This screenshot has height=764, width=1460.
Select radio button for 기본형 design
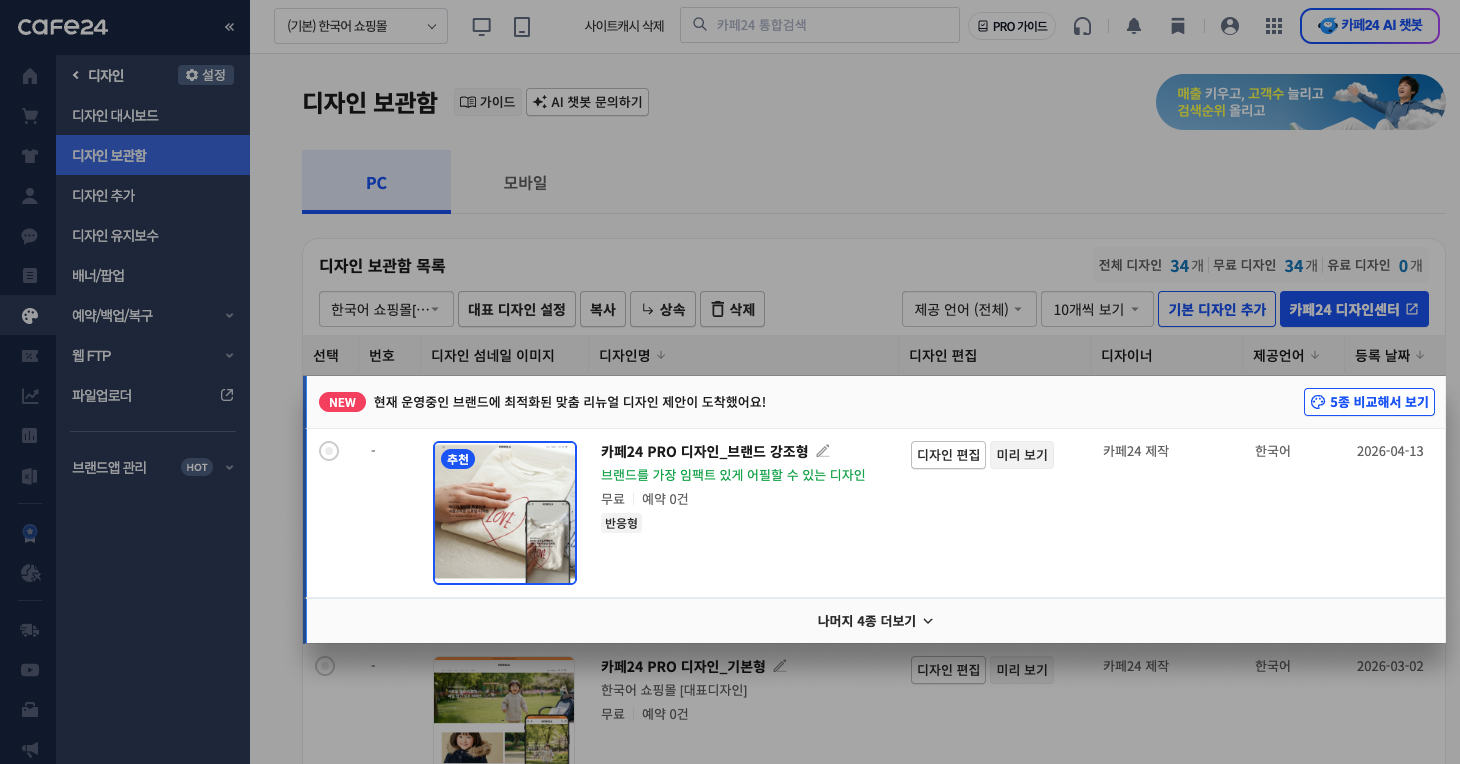[325, 666]
